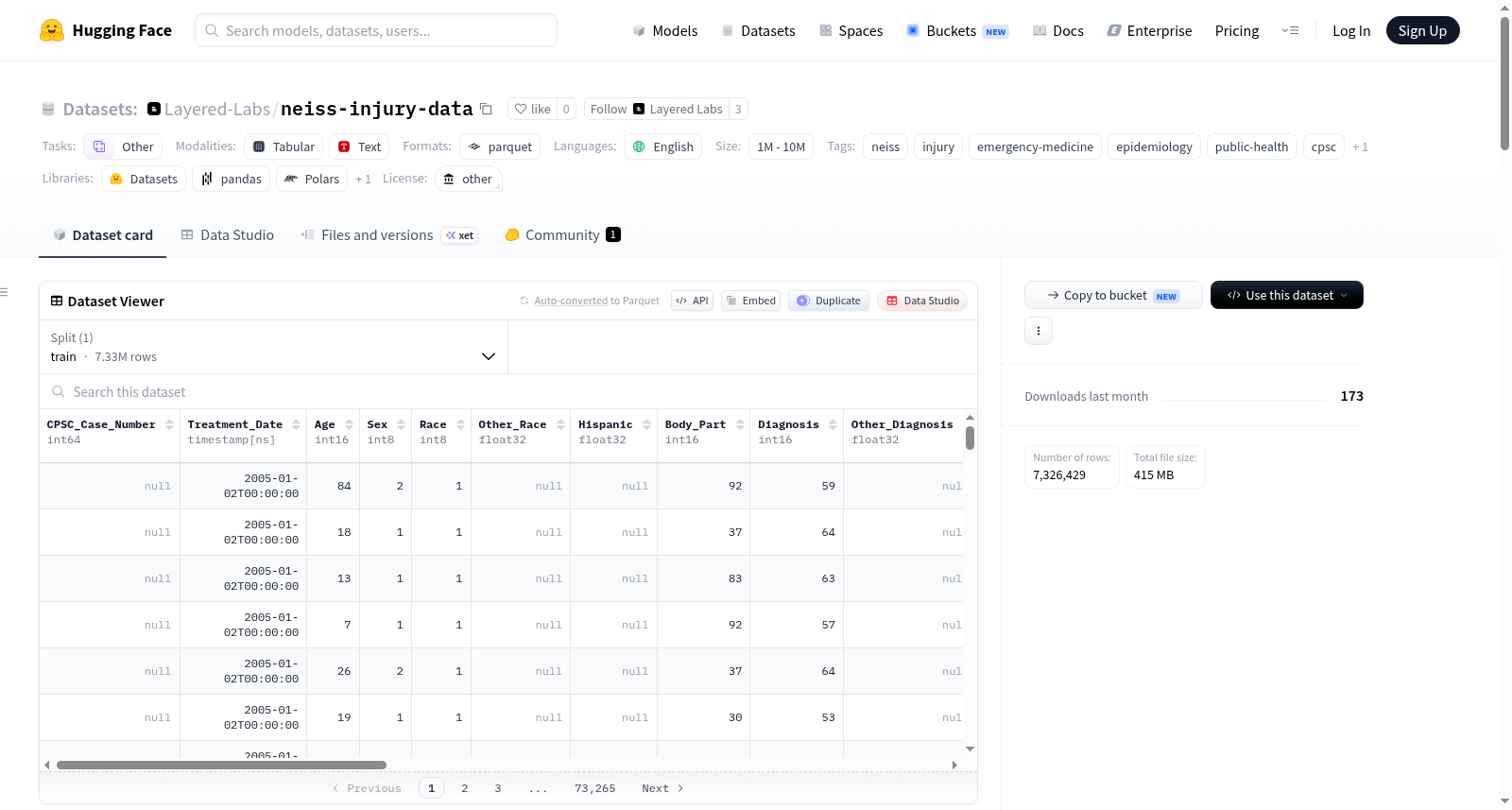Go to Models in navigation
The image size is (1512, 810).
coord(665,30)
